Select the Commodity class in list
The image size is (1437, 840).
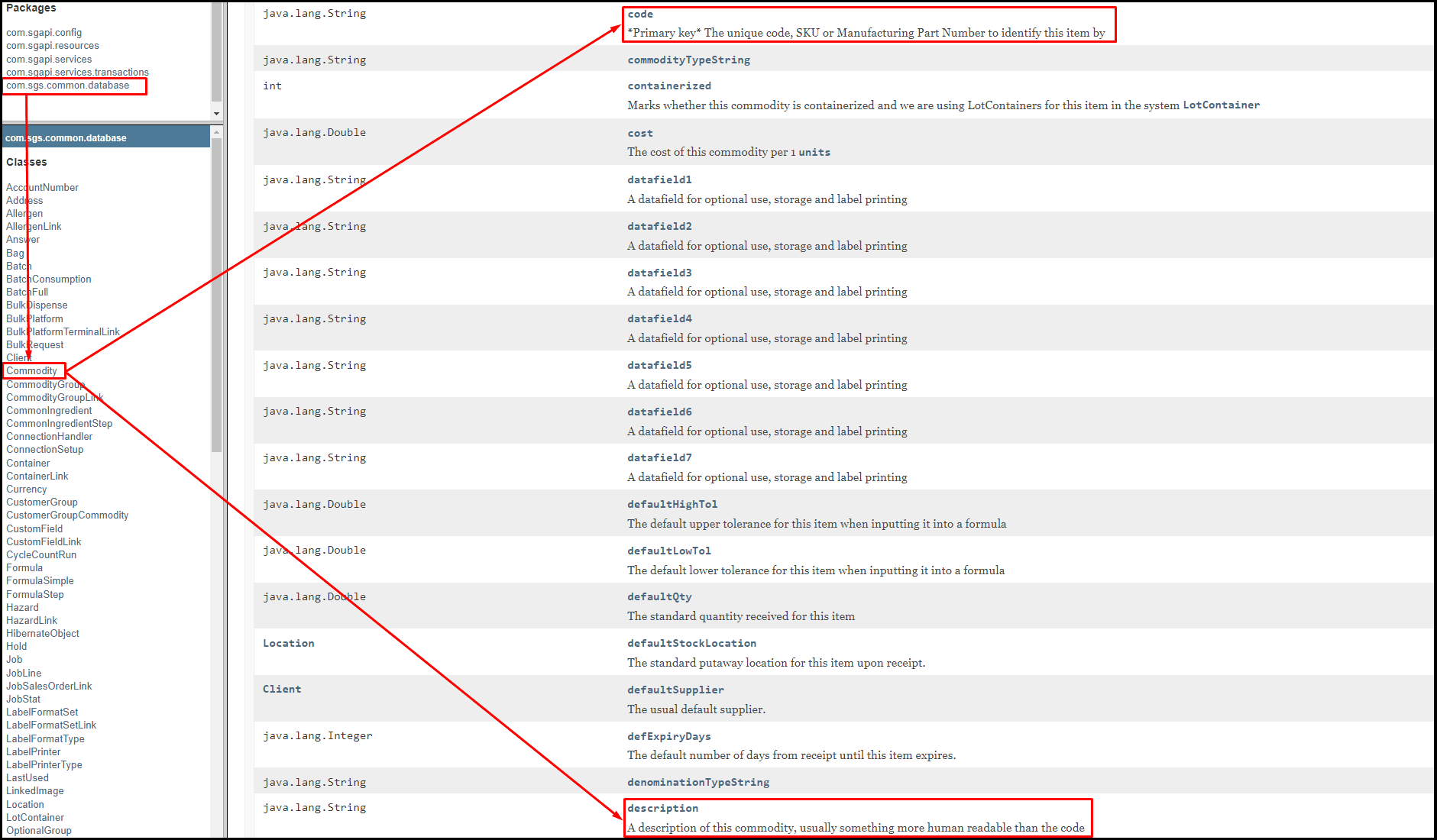(31, 371)
